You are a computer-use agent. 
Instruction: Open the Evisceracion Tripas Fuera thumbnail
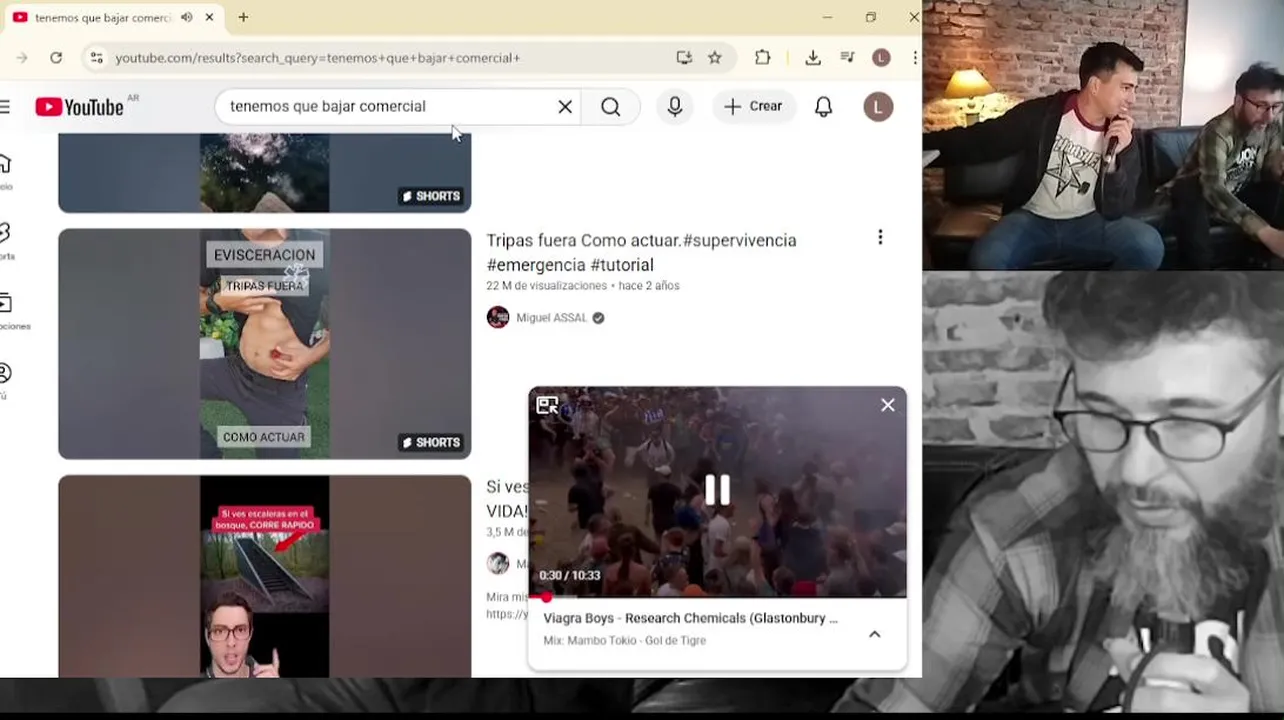pyautogui.click(x=264, y=344)
